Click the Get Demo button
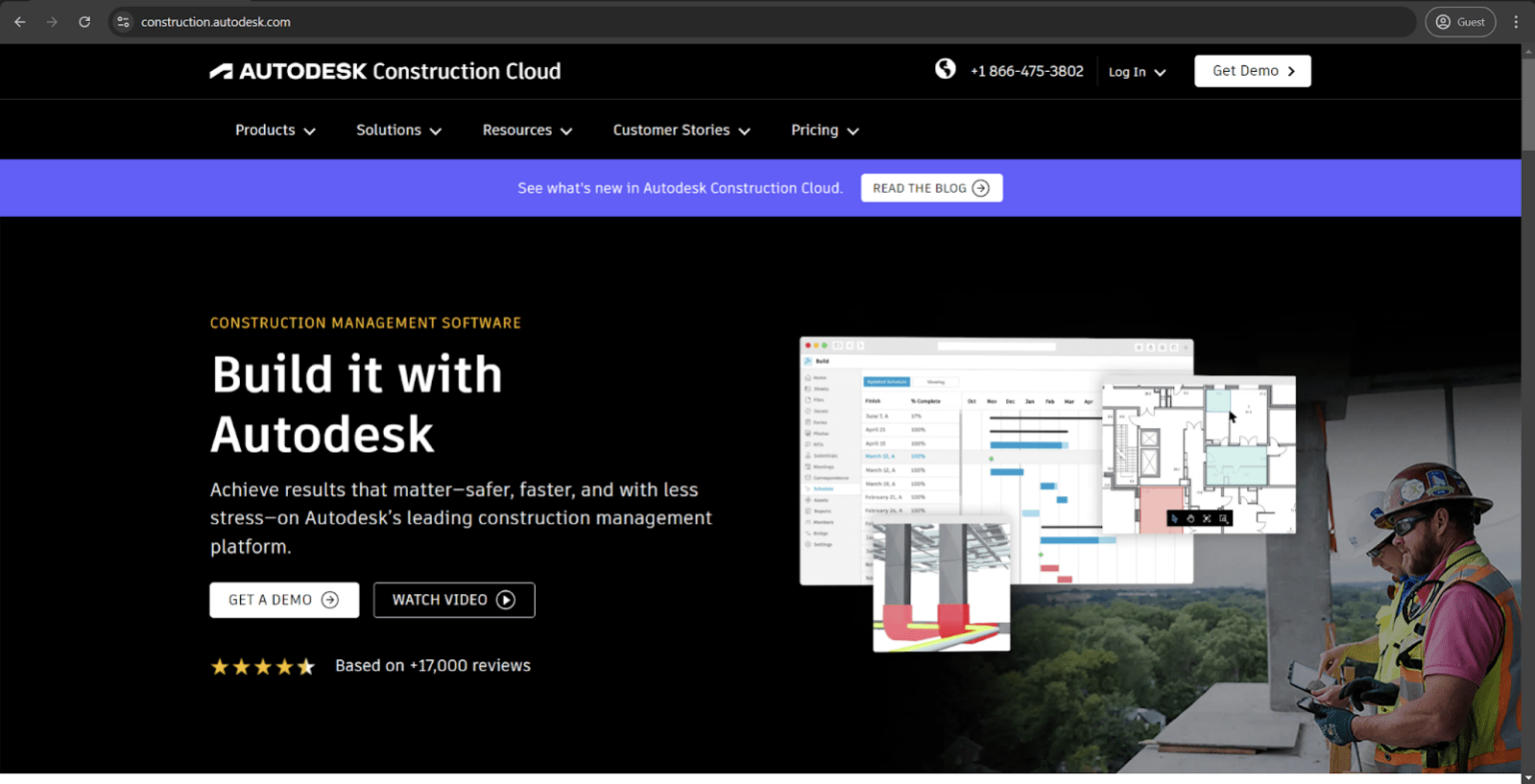Screen dimensions: 1535x784 [x=1252, y=70]
